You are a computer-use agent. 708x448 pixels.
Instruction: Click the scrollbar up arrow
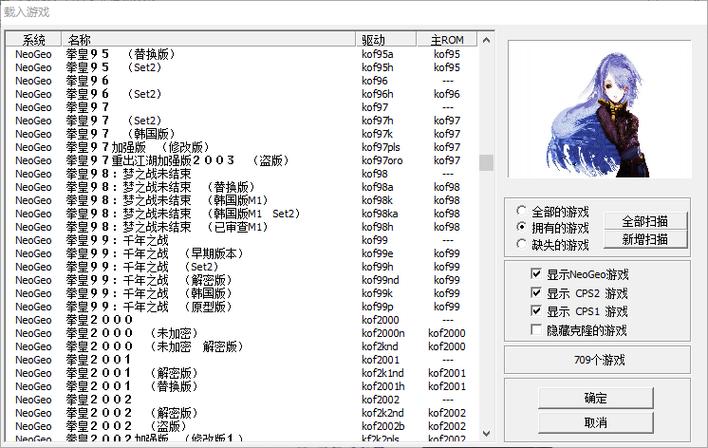click(486, 40)
